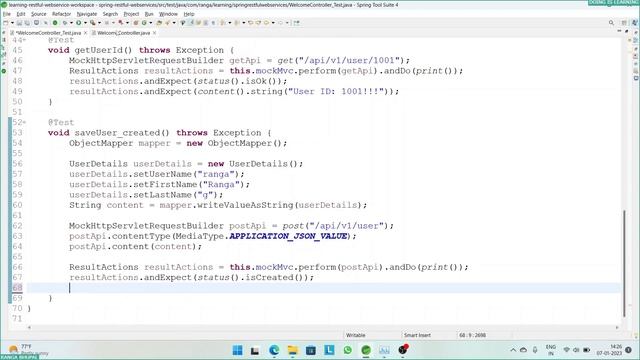640x360 pixels.
Task: Click the toolbar Search magnifier icon
Action: [611, 23]
